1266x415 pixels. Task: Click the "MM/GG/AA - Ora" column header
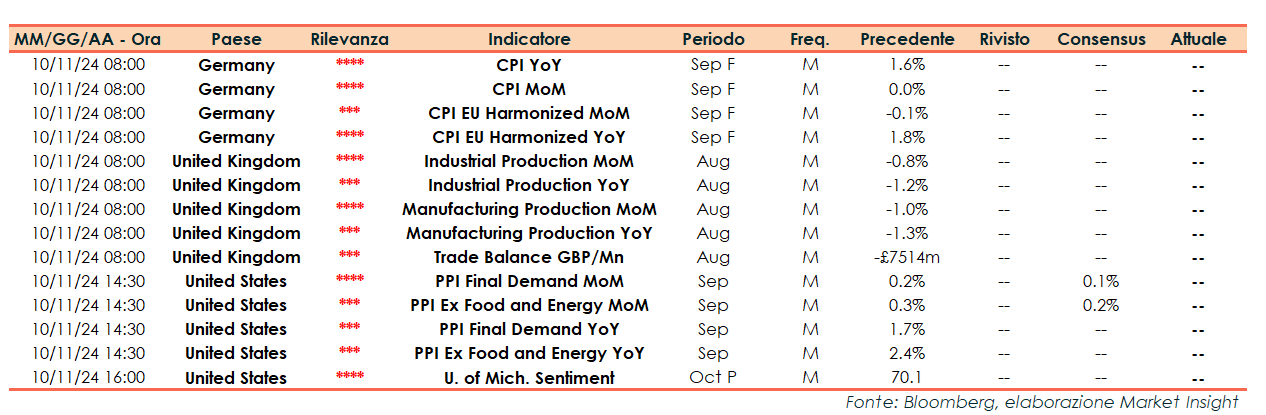tap(87, 40)
